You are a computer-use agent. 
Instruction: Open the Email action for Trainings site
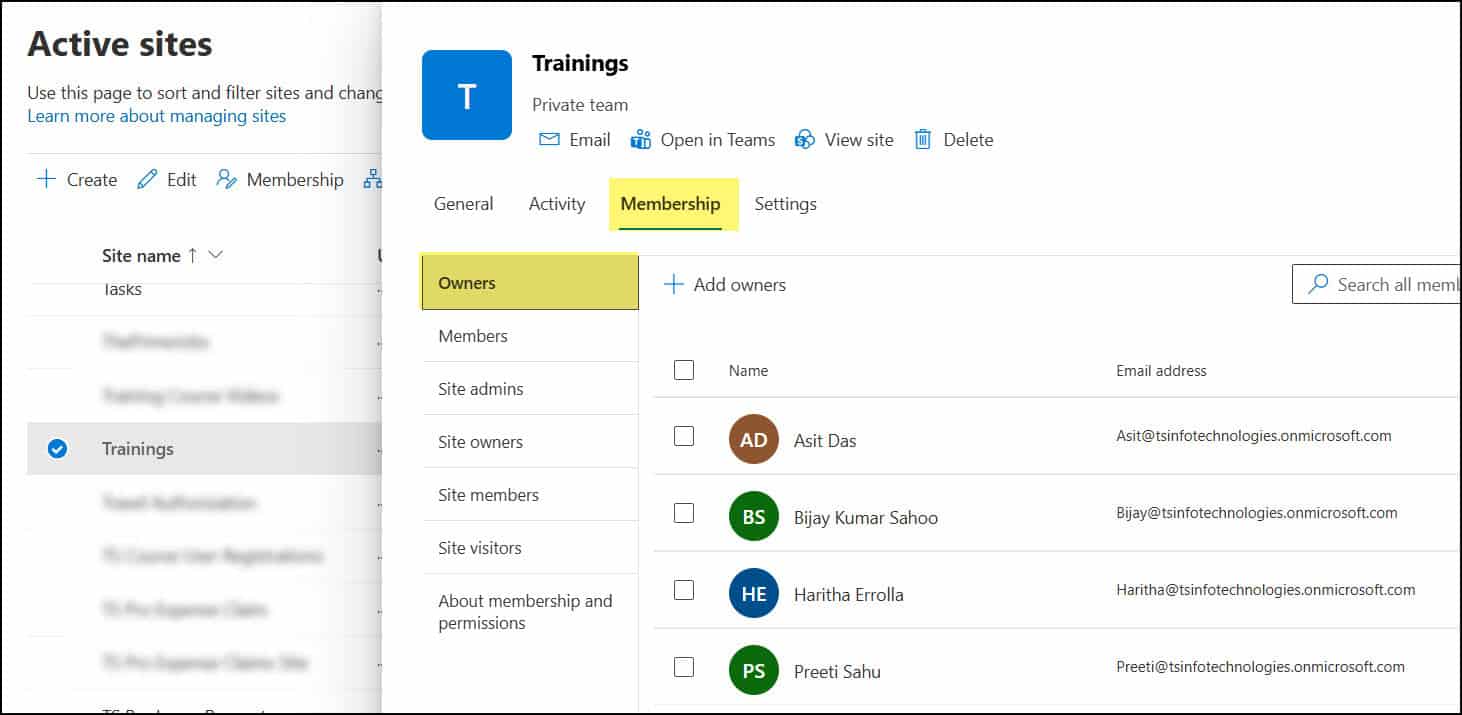[x=574, y=140]
